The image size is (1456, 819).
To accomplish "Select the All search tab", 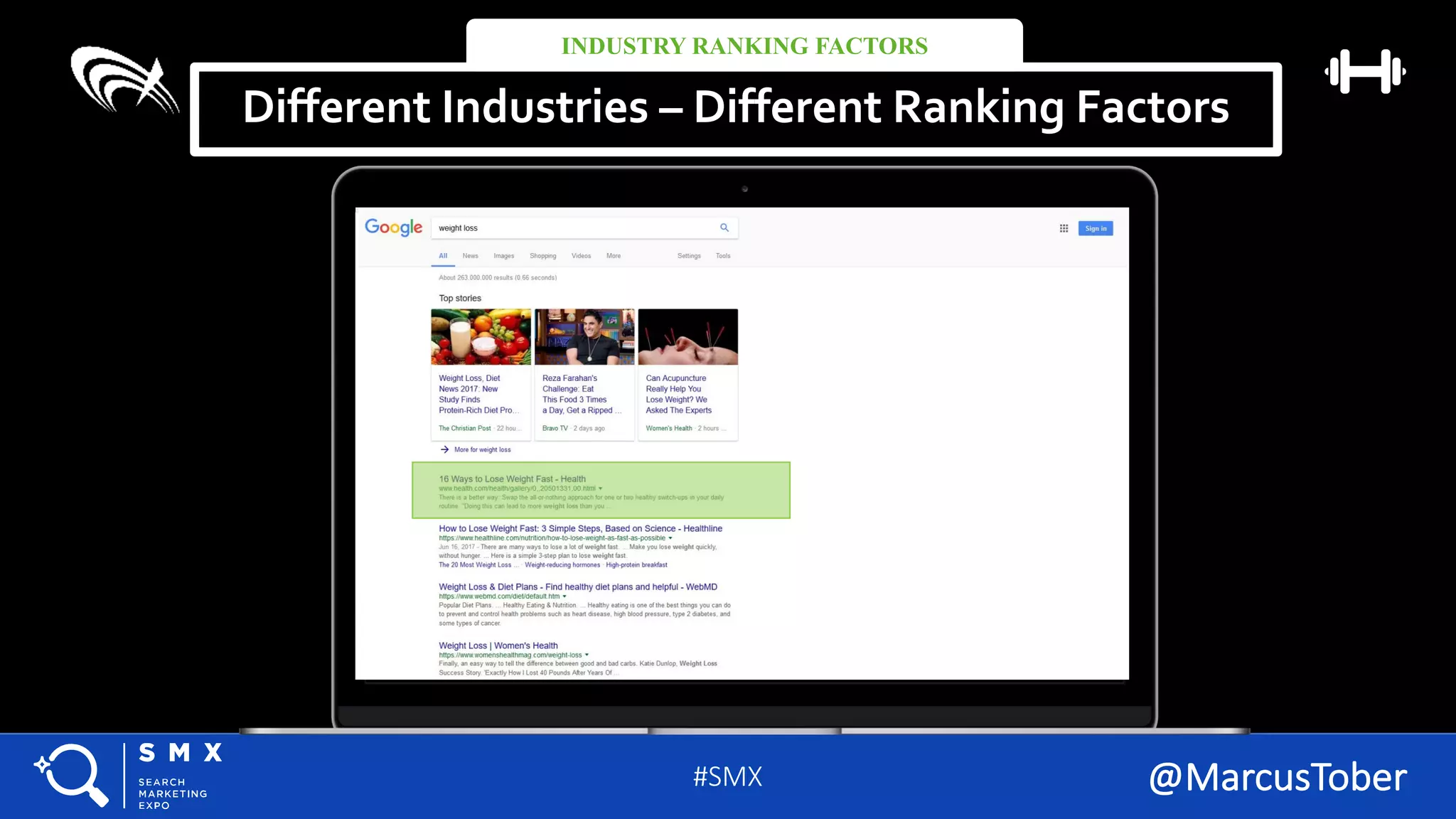I will coord(443,256).
